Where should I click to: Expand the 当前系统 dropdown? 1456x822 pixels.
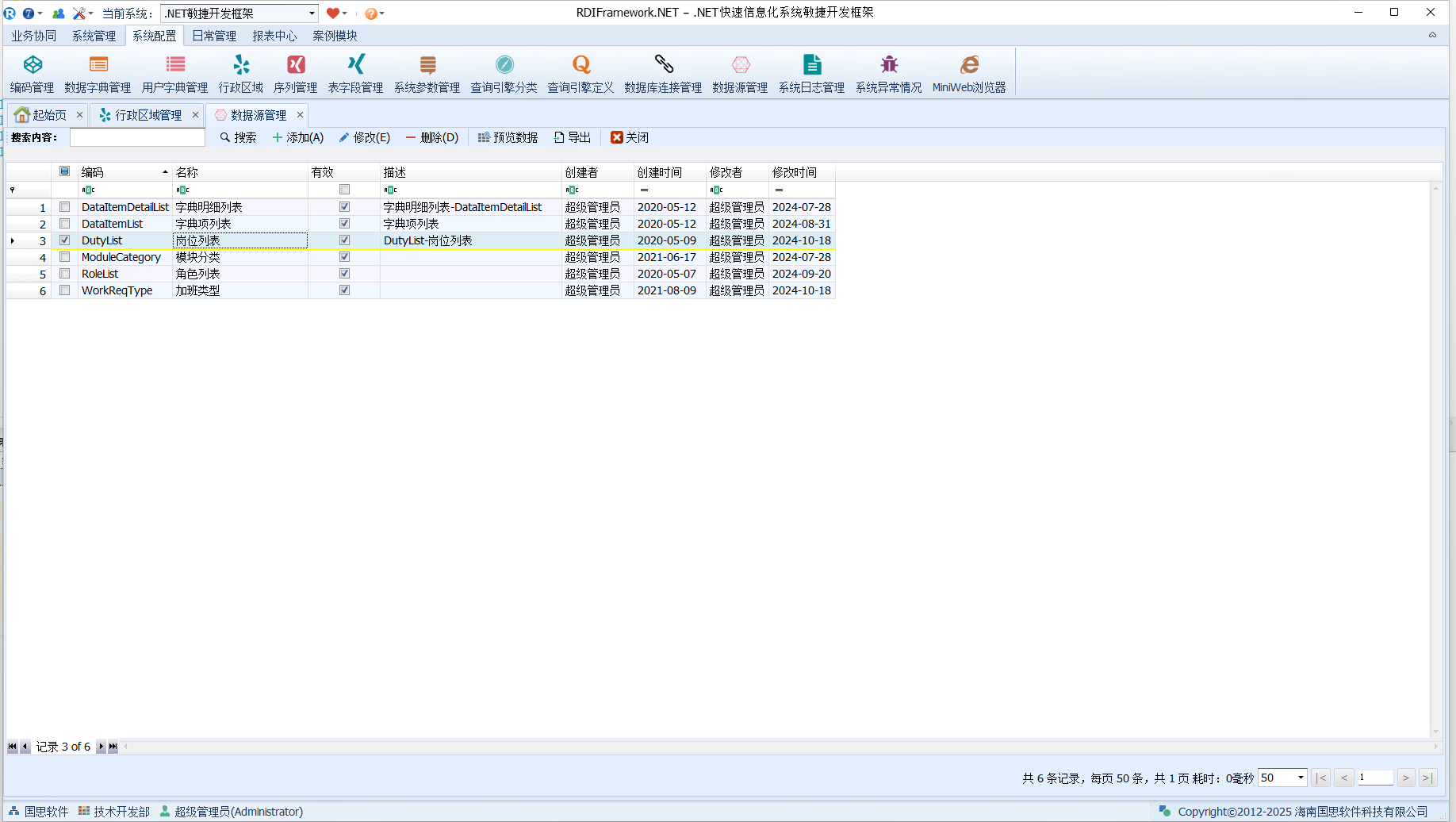pyautogui.click(x=312, y=13)
